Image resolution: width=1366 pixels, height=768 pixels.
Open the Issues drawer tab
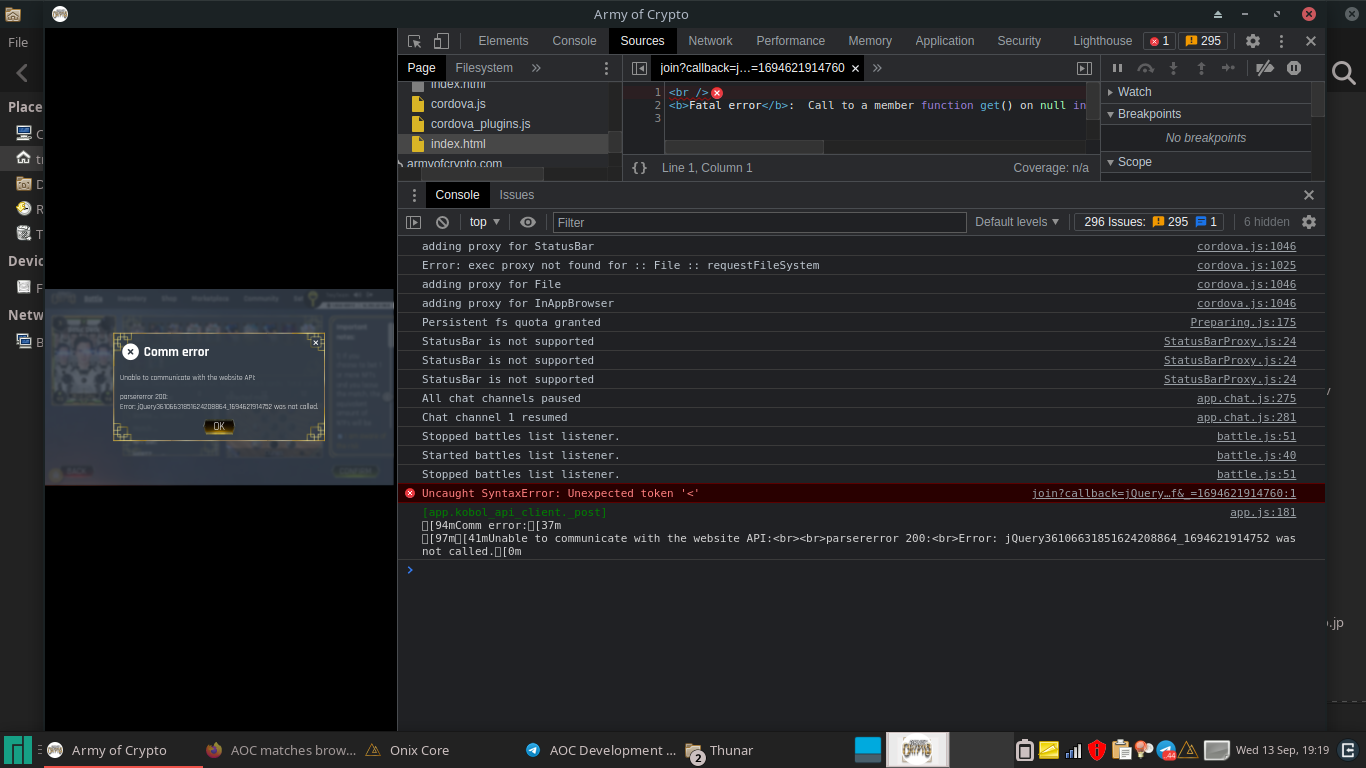[517, 195]
